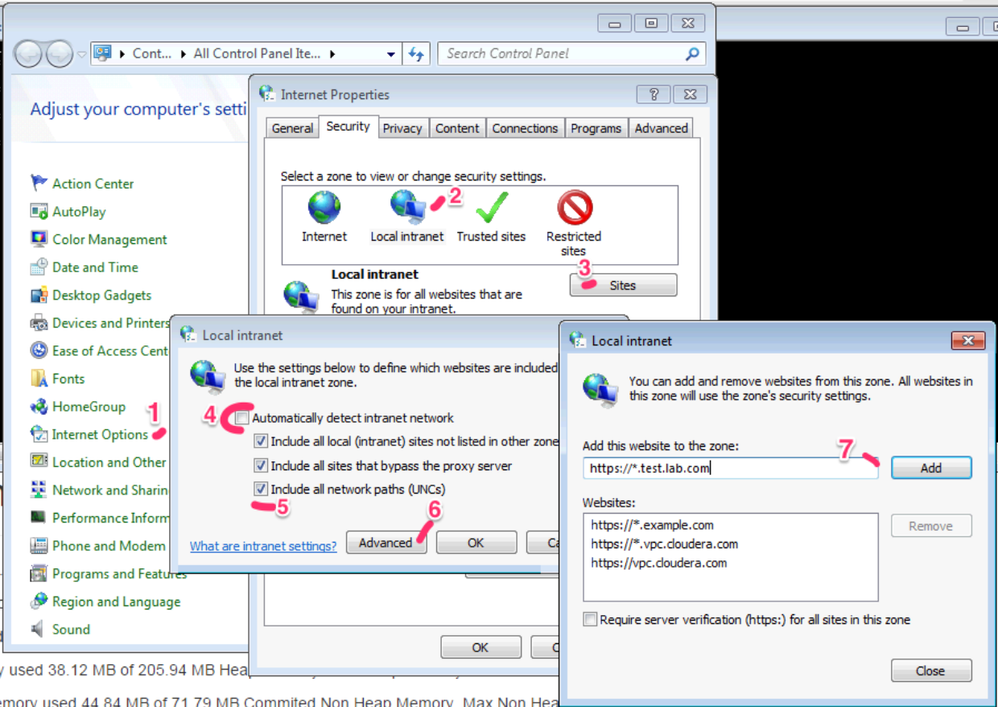998x707 pixels.
Task: Click the Add this website input field
Action: tap(730, 468)
